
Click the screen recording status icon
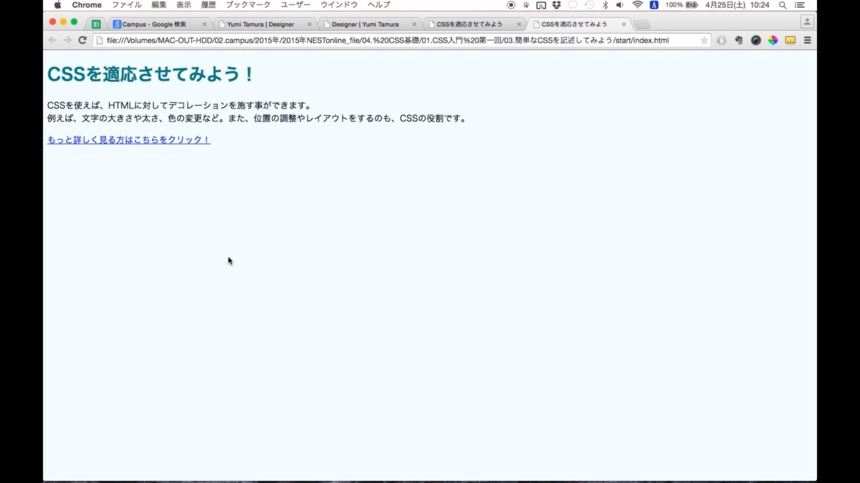click(511, 5)
